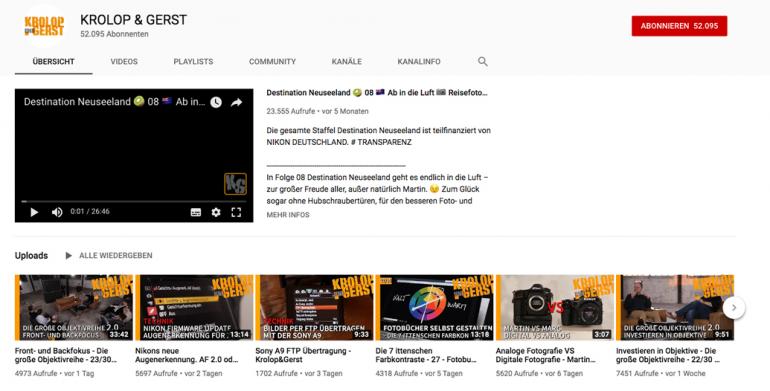Click the 0:01 / 26:46 time display
Viewport: 770px width, 391px height.
pyautogui.click(x=90, y=212)
